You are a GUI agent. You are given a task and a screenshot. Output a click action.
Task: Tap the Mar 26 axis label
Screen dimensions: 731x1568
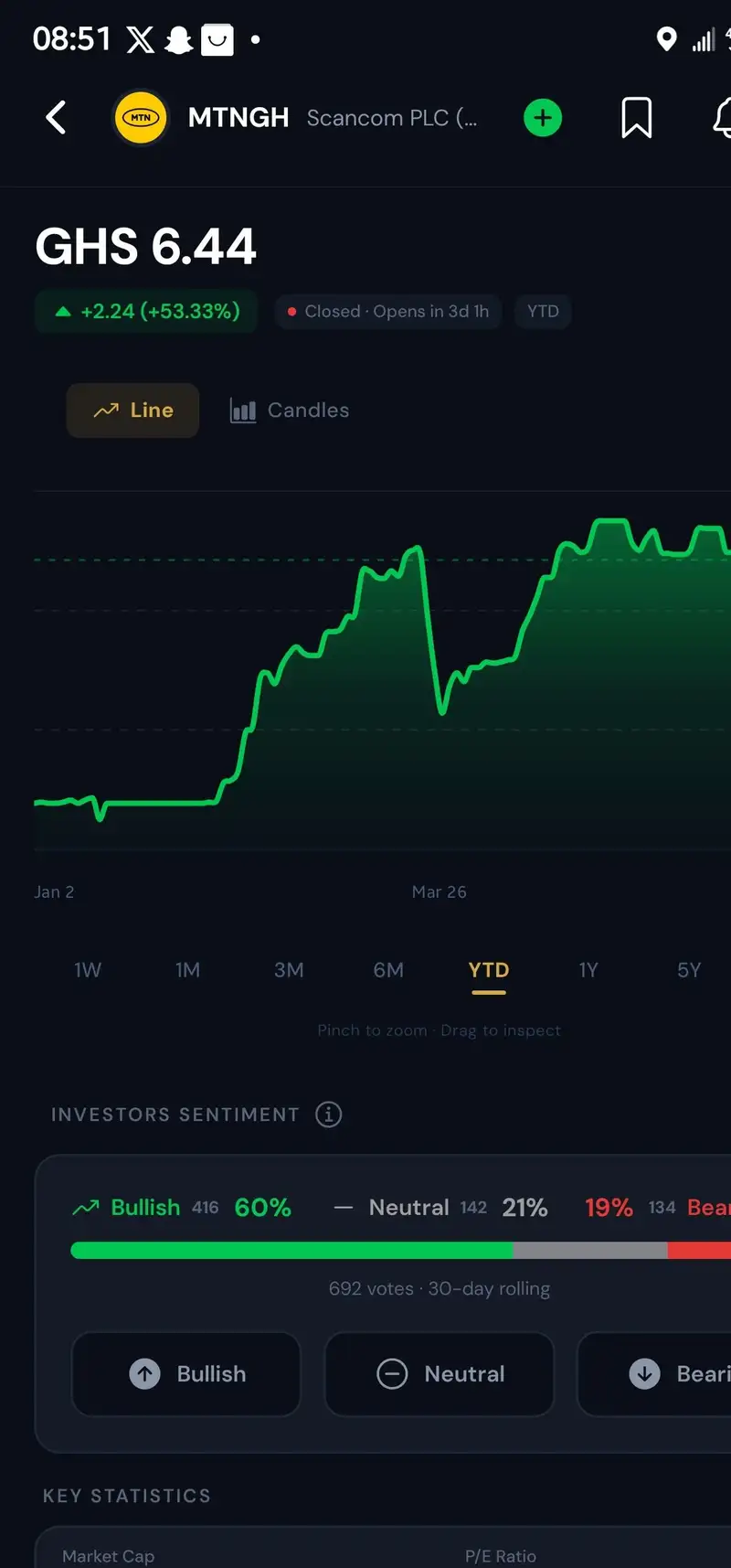click(x=440, y=892)
